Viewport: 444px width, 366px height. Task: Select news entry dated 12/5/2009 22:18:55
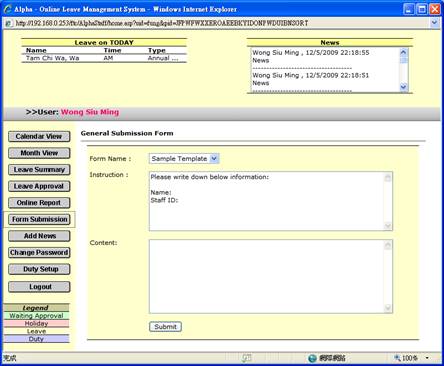[311, 53]
